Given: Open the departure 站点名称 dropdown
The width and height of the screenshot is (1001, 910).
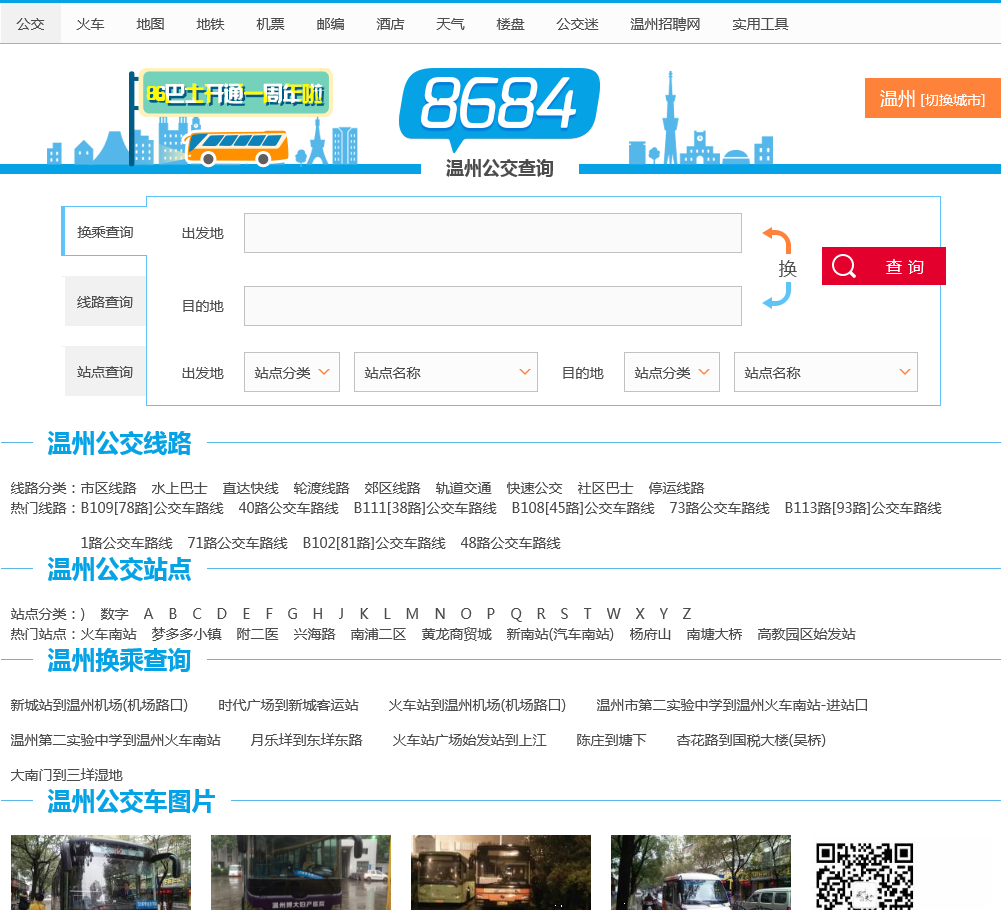Looking at the screenshot, I should (446, 372).
